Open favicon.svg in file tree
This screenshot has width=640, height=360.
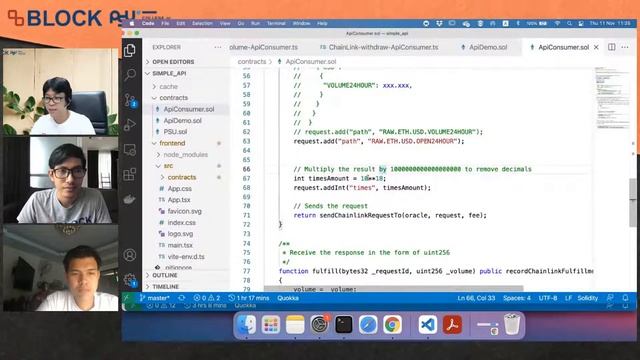pos(184,211)
